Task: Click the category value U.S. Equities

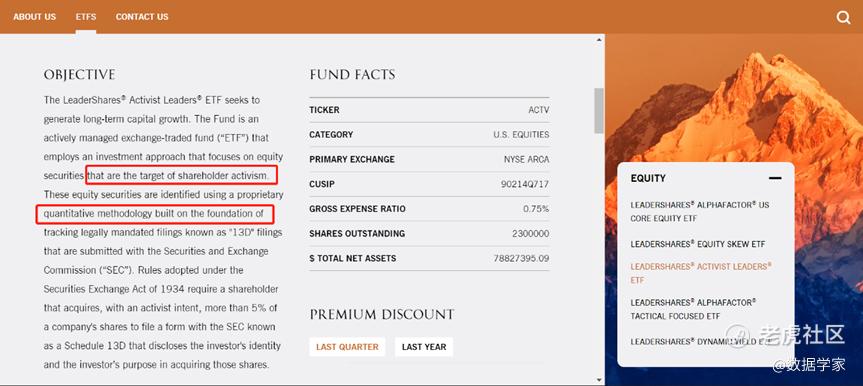Action: click(521, 134)
